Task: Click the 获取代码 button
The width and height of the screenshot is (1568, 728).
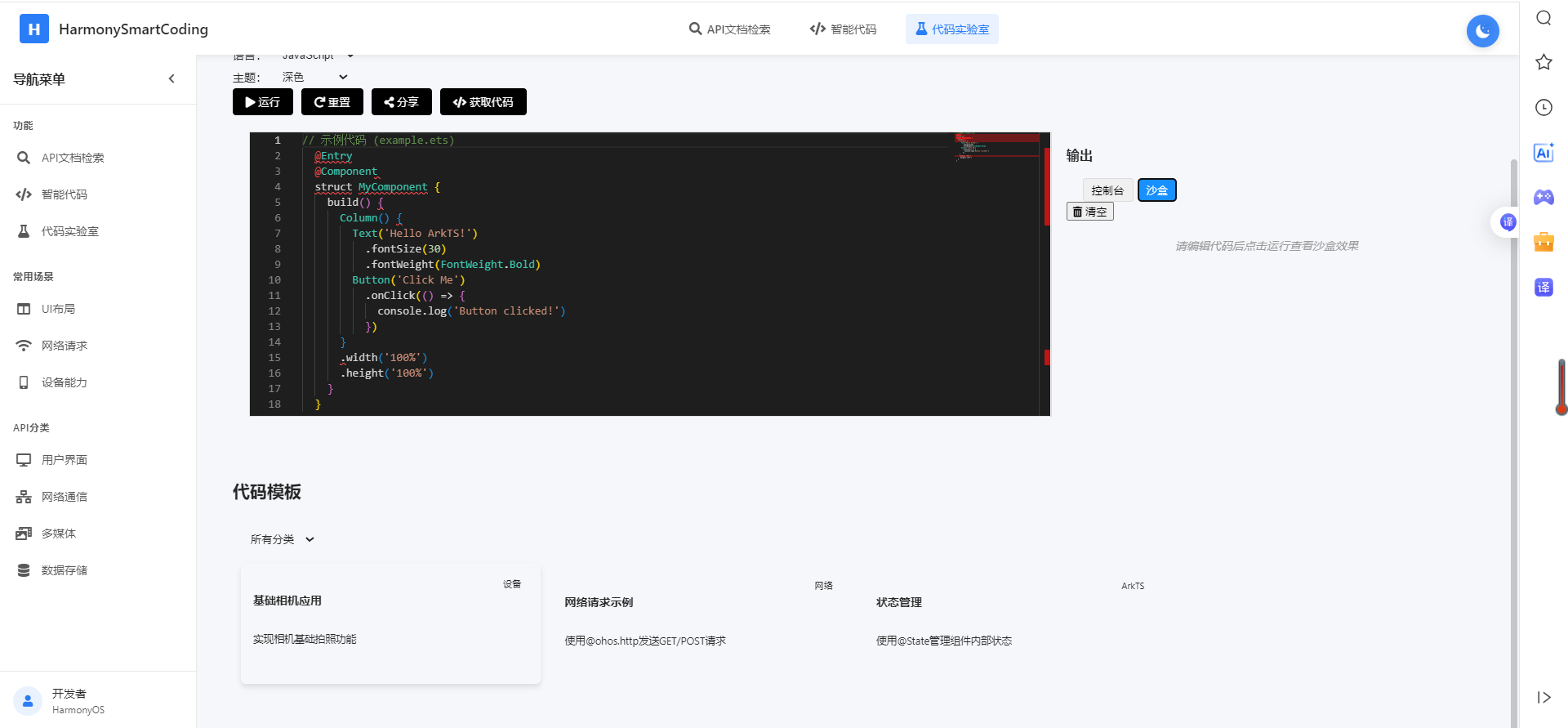Action: pyautogui.click(x=483, y=102)
